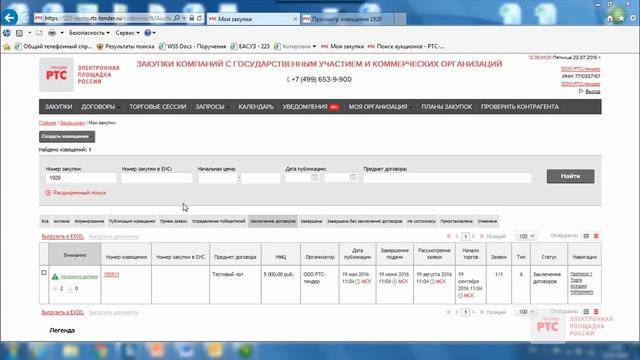Click the warning triangle icon in row 1929/1
The height and width of the screenshot is (360, 640).
(55, 277)
